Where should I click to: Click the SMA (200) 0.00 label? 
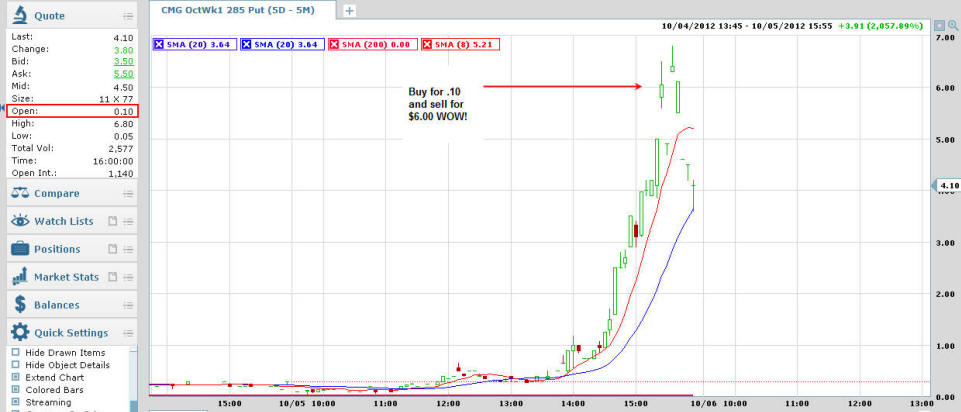click(x=378, y=44)
